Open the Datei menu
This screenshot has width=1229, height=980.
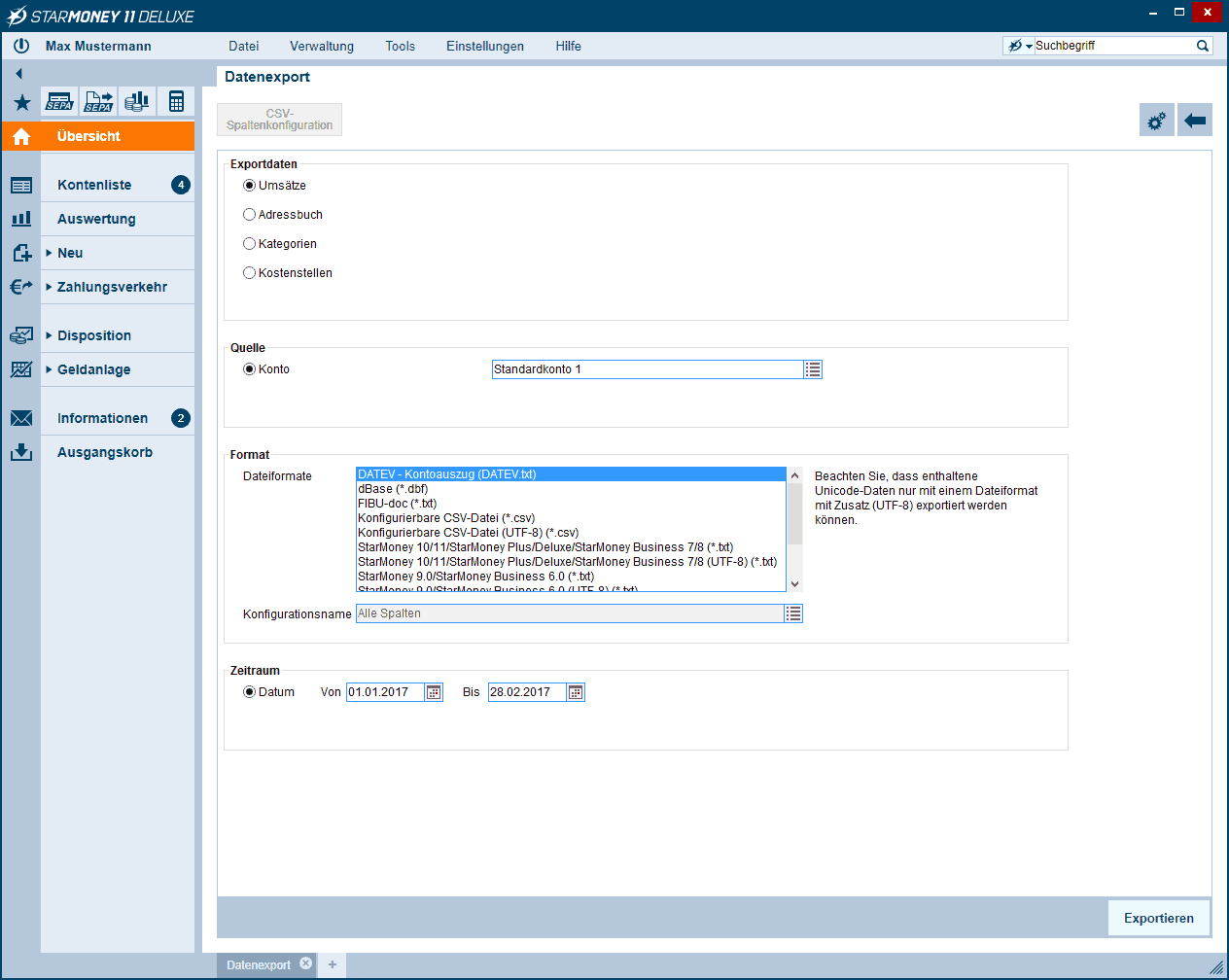(244, 46)
